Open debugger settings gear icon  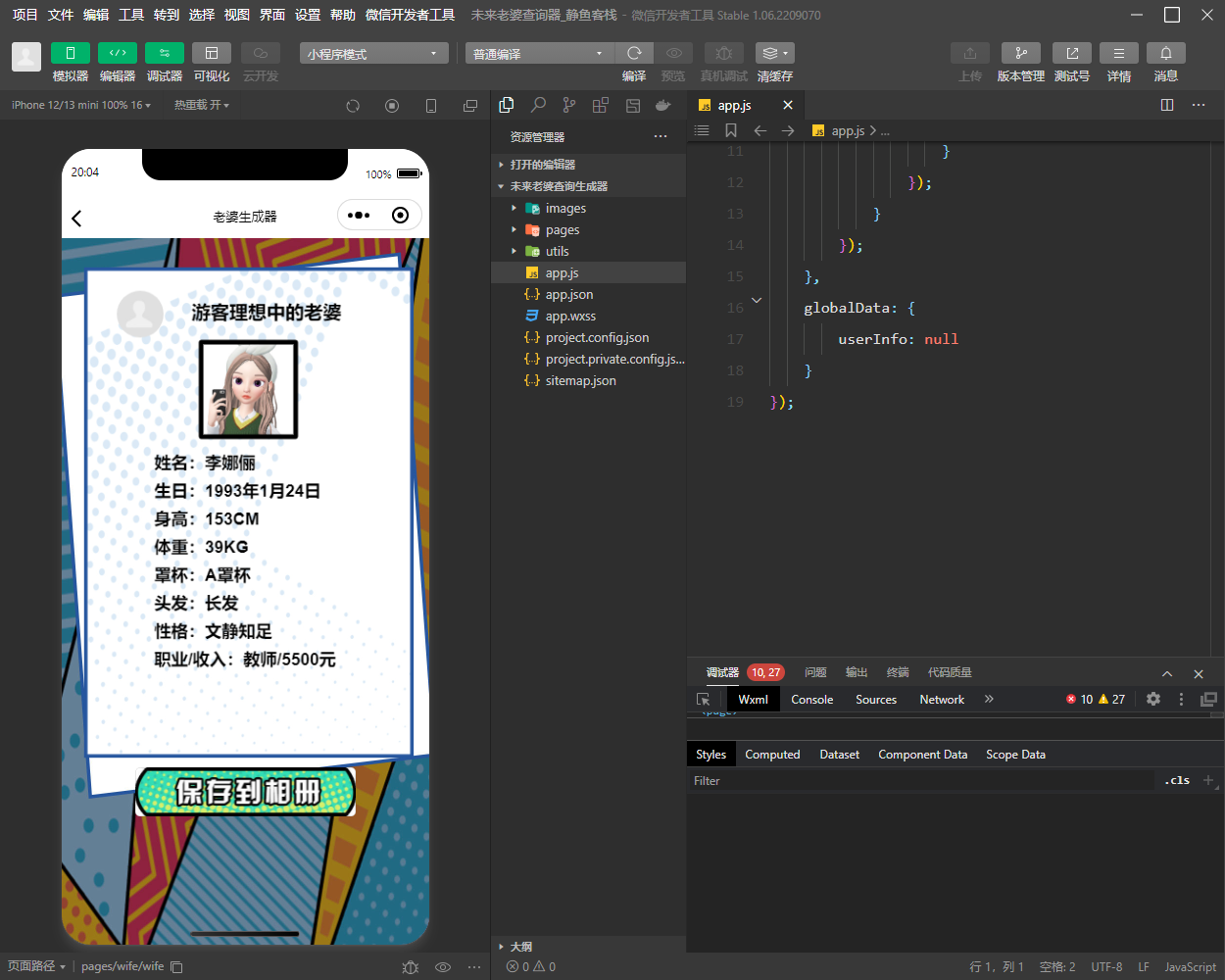pos(1153,699)
